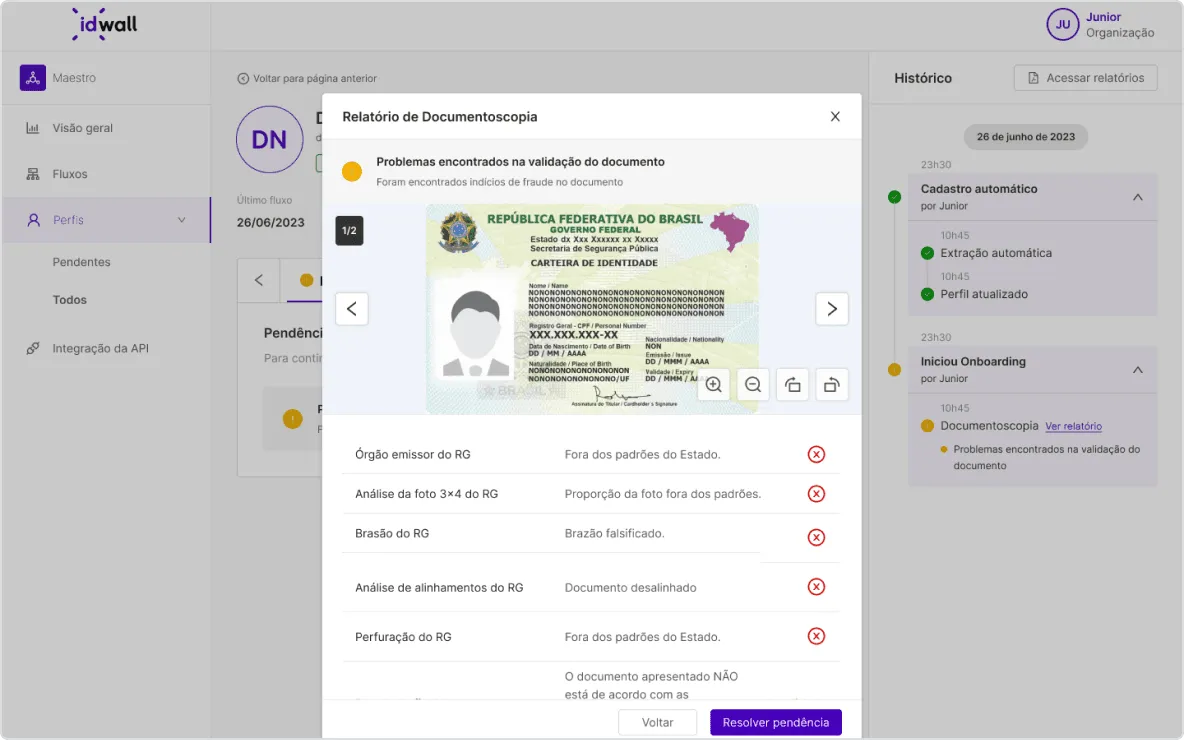This screenshot has height=740, width=1184.
Task: Click Voltar para página anterior link
Action: 307,79
